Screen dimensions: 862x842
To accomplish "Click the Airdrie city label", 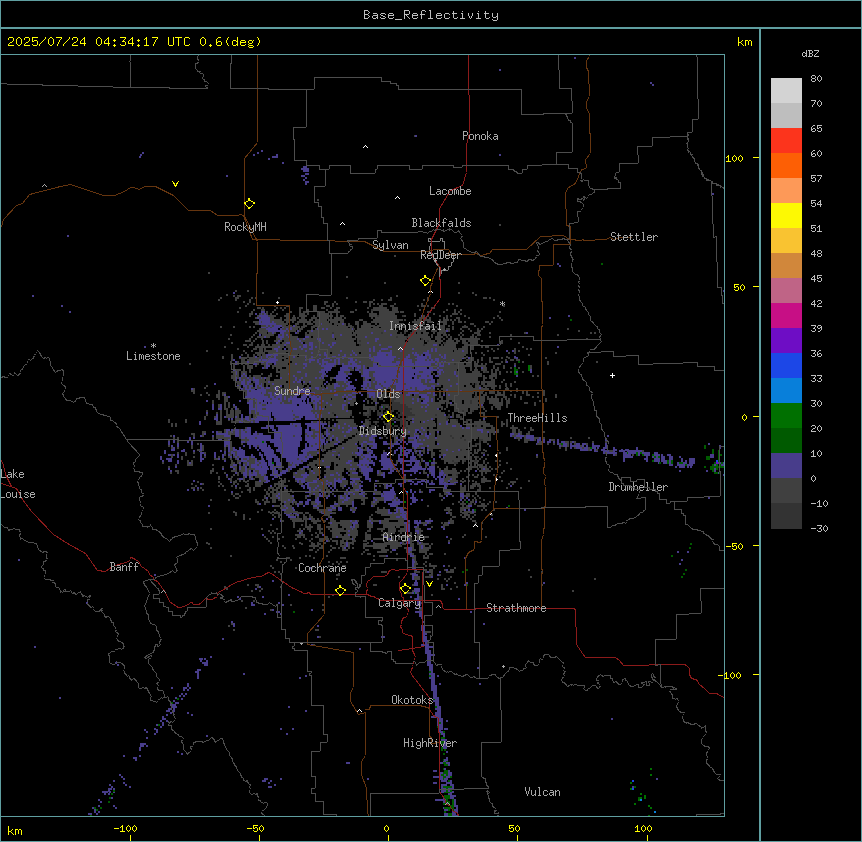I will pyautogui.click(x=404, y=537).
